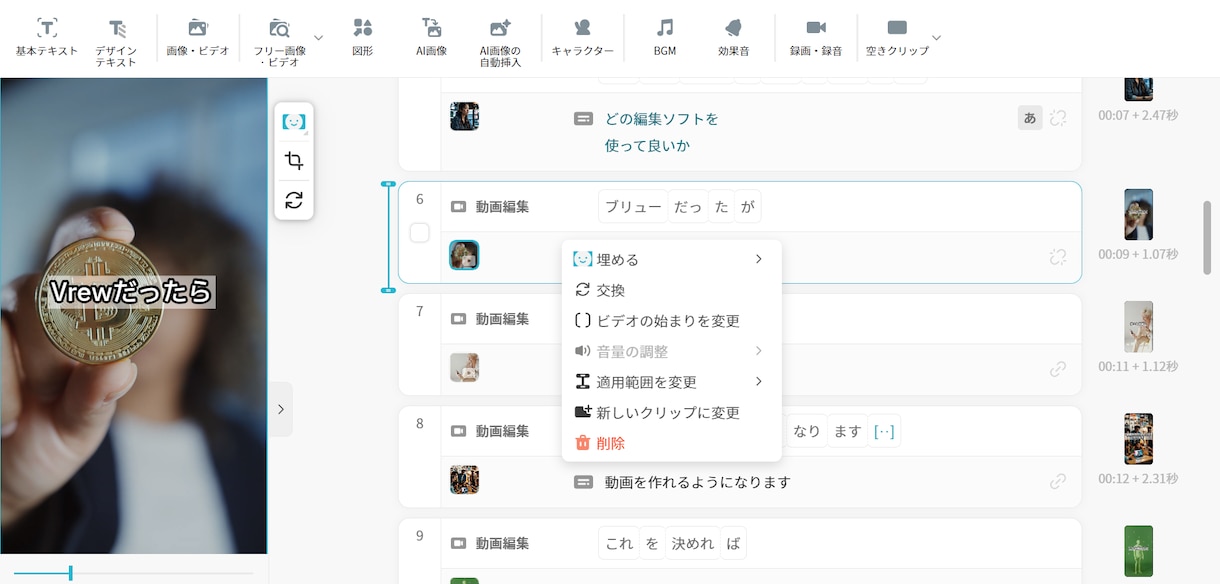Screen dimensions: 1220x584
Task: Select the word た in clip 6
Action: pos(721,207)
